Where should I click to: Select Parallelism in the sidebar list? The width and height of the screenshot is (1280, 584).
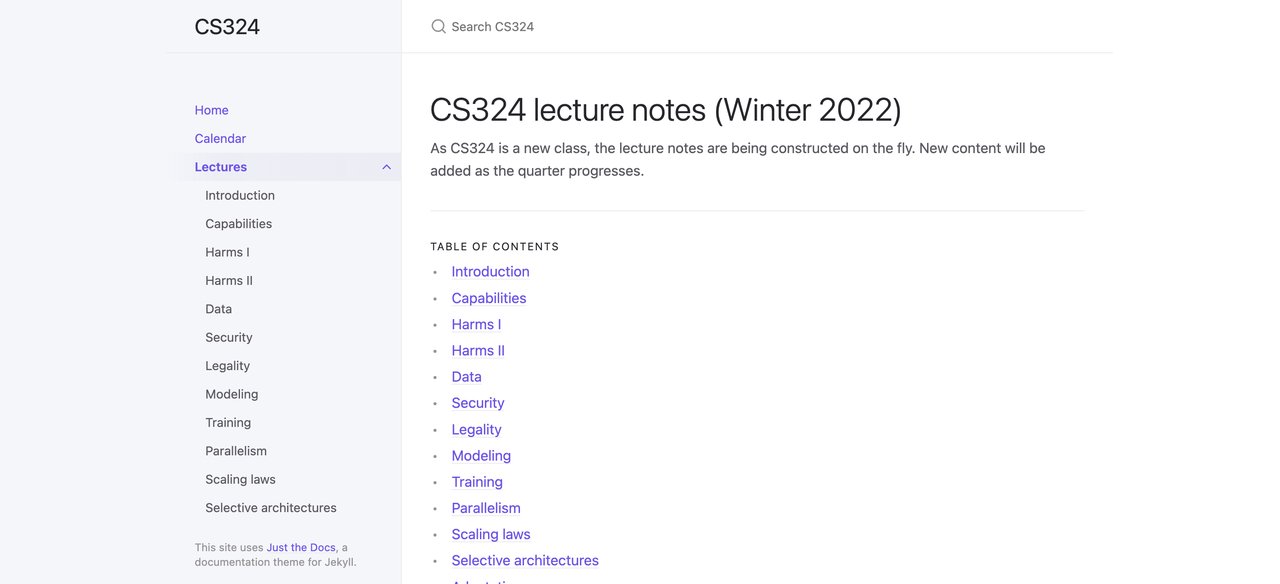(x=236, y=451)
